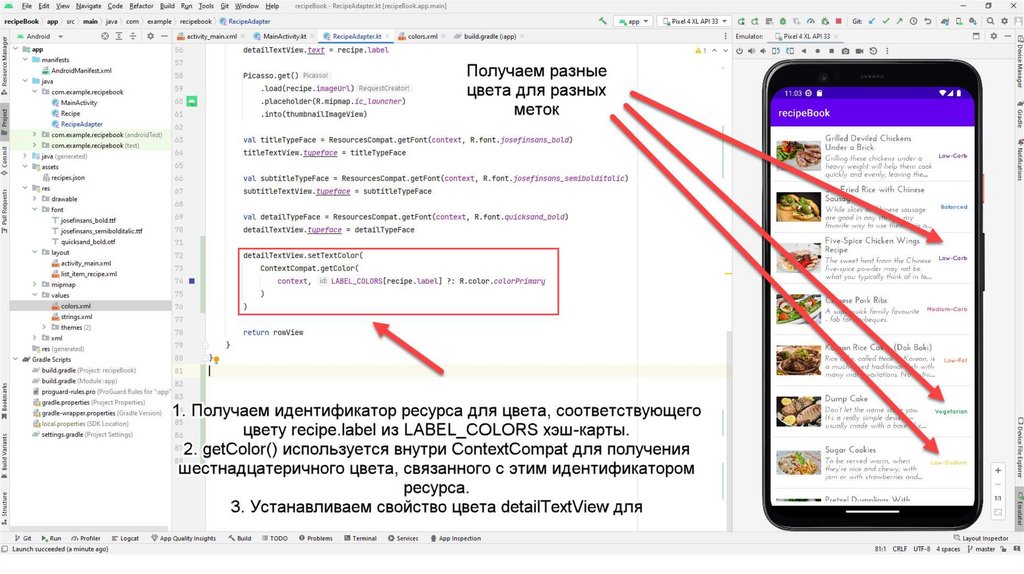Click emulator power button icon
Viewport: 1024px width, 574px height.
[739, 51]
